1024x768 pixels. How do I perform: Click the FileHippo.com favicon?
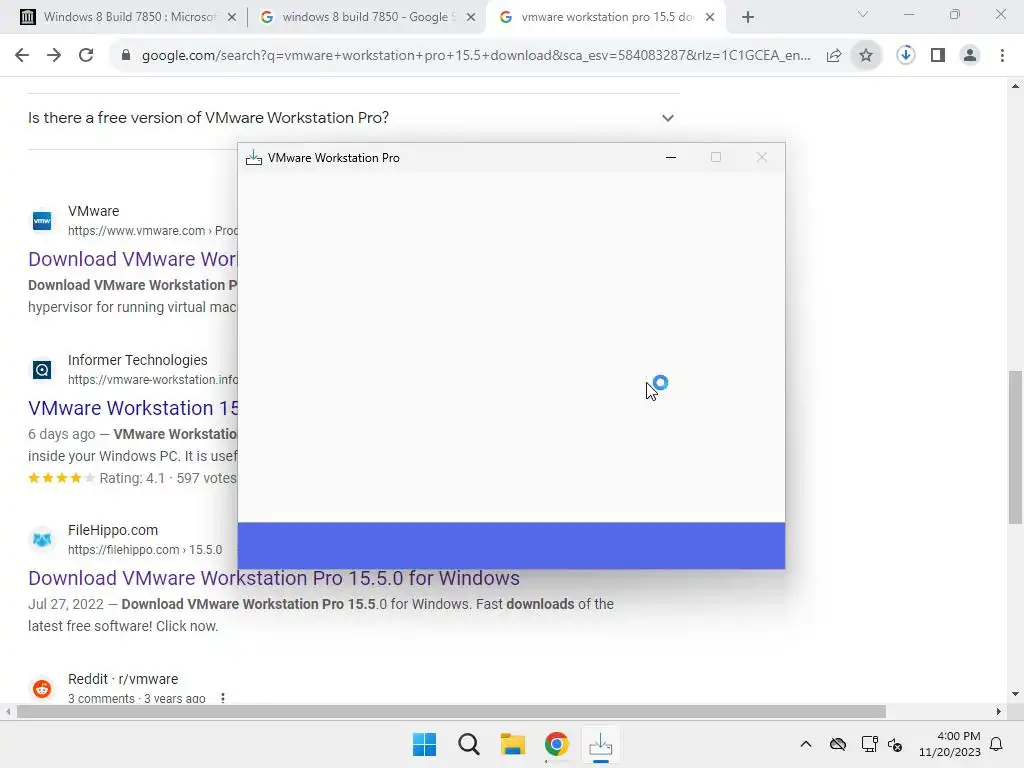(42, 539)
